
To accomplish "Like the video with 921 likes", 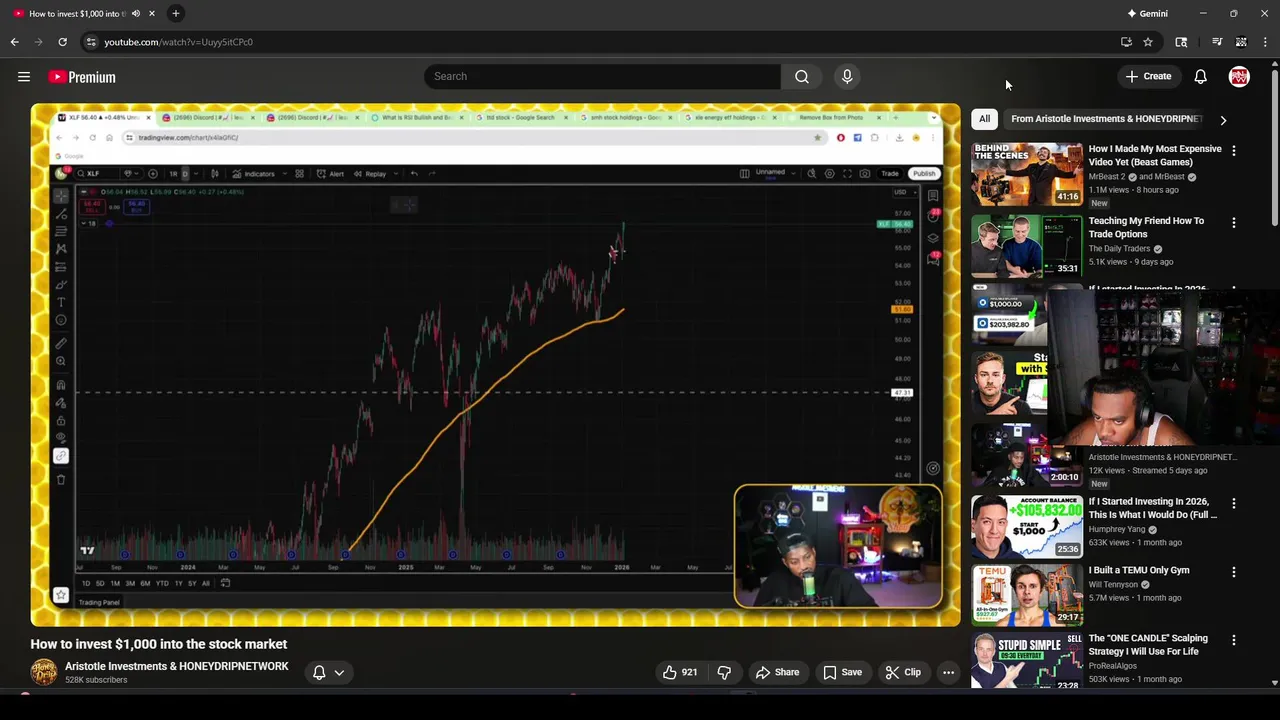I will (680, 672).
